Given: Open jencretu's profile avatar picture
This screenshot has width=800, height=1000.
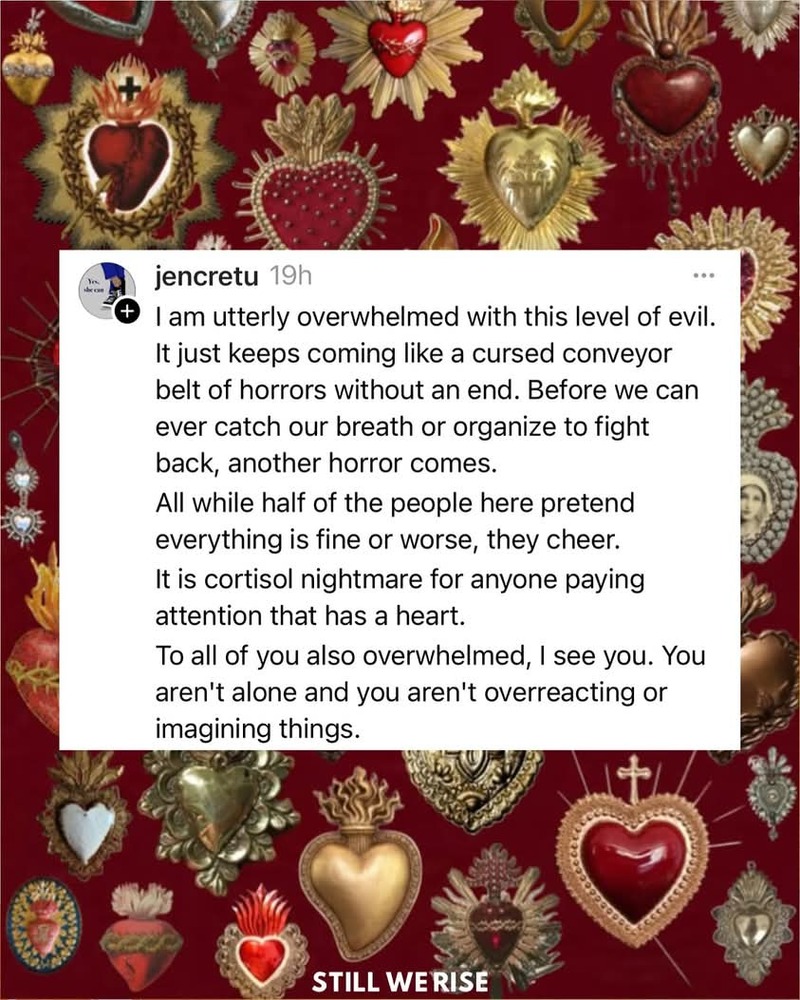Looking at the screenshot, I should click(106, 290).
